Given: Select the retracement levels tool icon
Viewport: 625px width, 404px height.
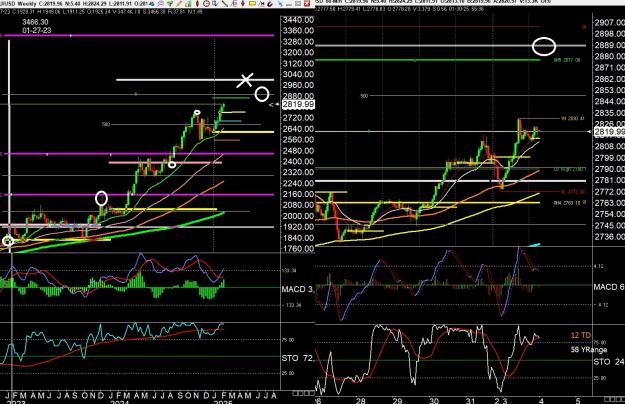Looking at the screenshot, I should click(234, 4).
